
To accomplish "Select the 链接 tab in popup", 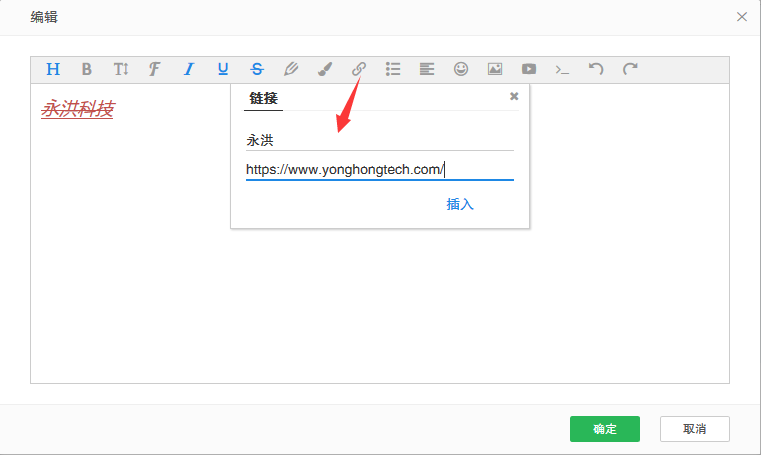I will [x=264, y=98].
